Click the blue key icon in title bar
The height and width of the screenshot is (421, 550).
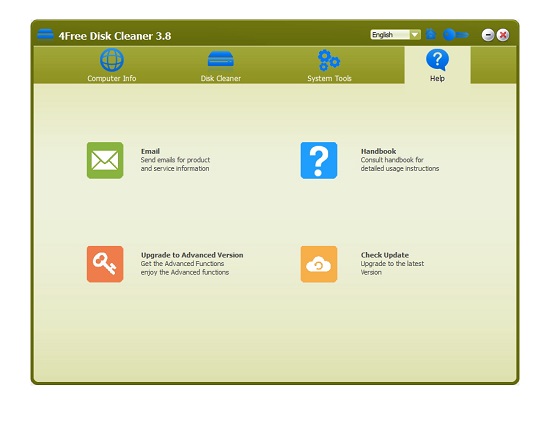coord(455,35)
